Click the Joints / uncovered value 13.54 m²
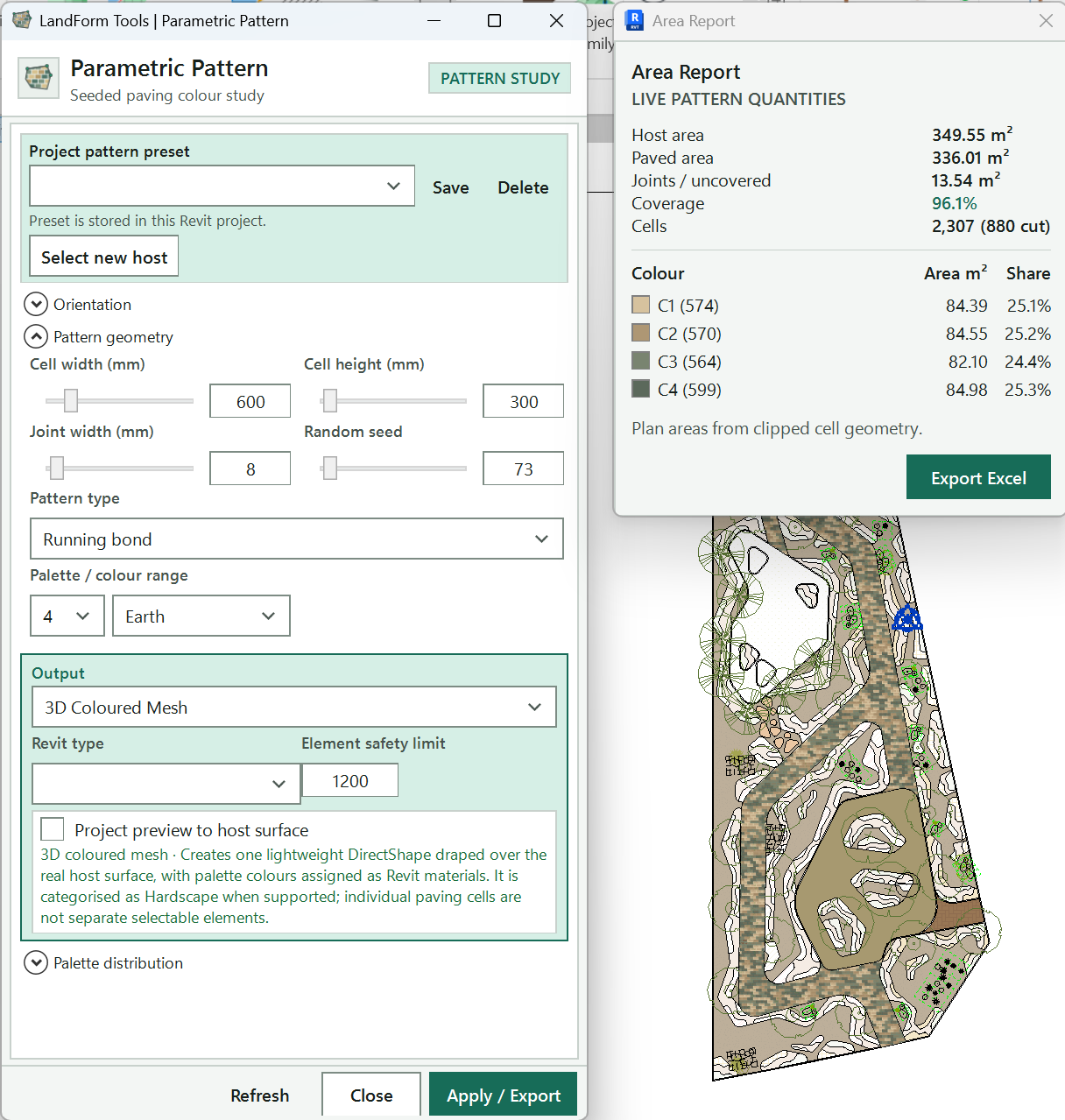This screenshot has height=1120, width=1065. coord(966,180)
